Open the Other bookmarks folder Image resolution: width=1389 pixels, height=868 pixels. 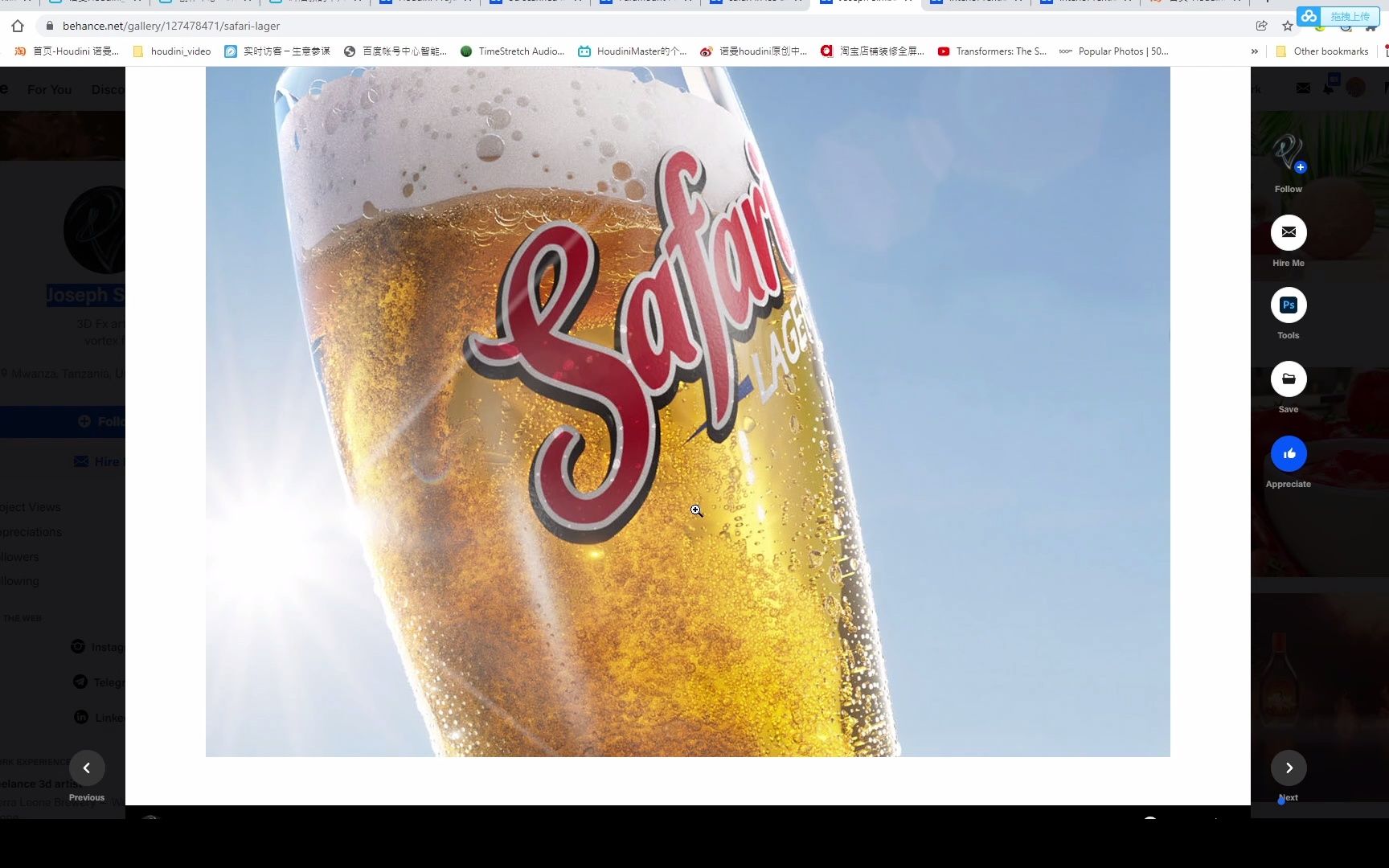pyautogui.click(x=1322, y=51)
